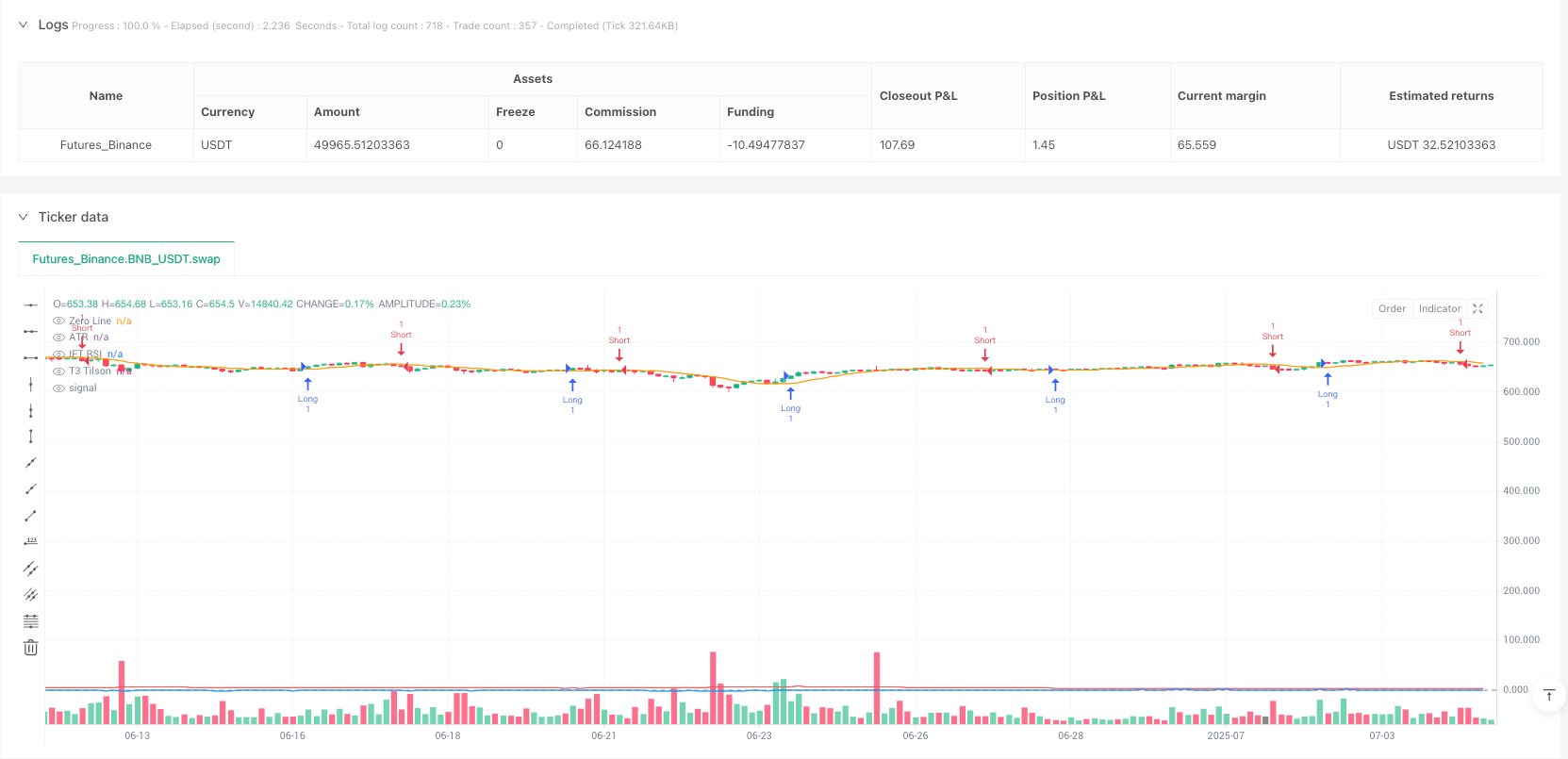
Task: Choose the Fibonacci retracement lines tool
Action: click(x=31, y=621)
